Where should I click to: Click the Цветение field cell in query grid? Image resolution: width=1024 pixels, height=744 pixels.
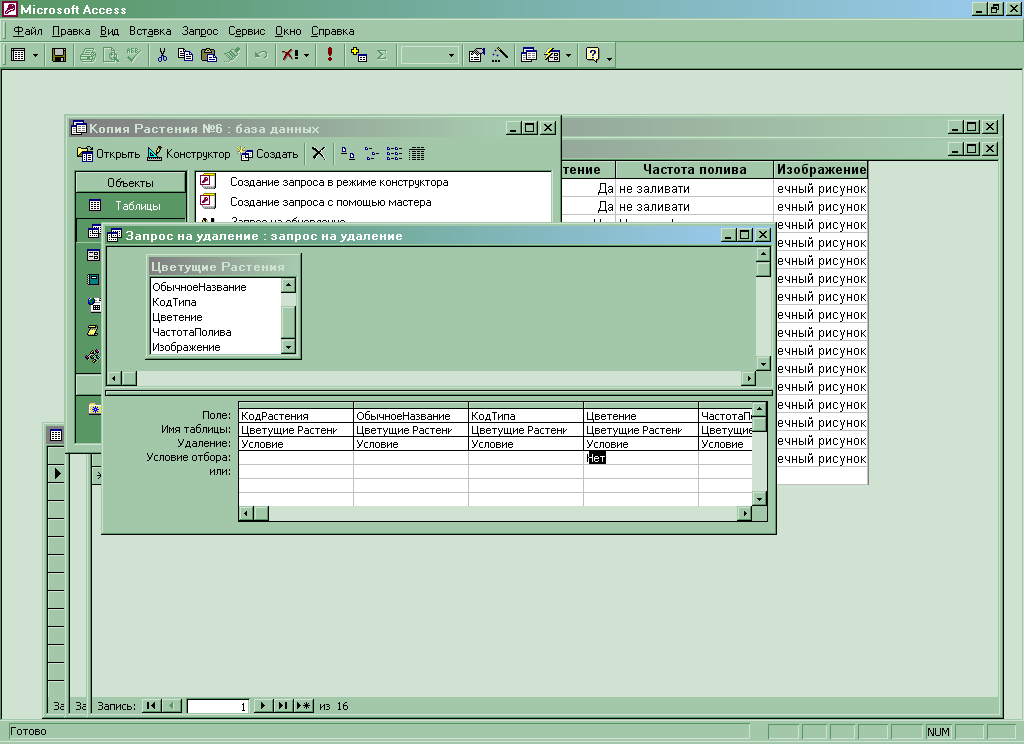641,416
